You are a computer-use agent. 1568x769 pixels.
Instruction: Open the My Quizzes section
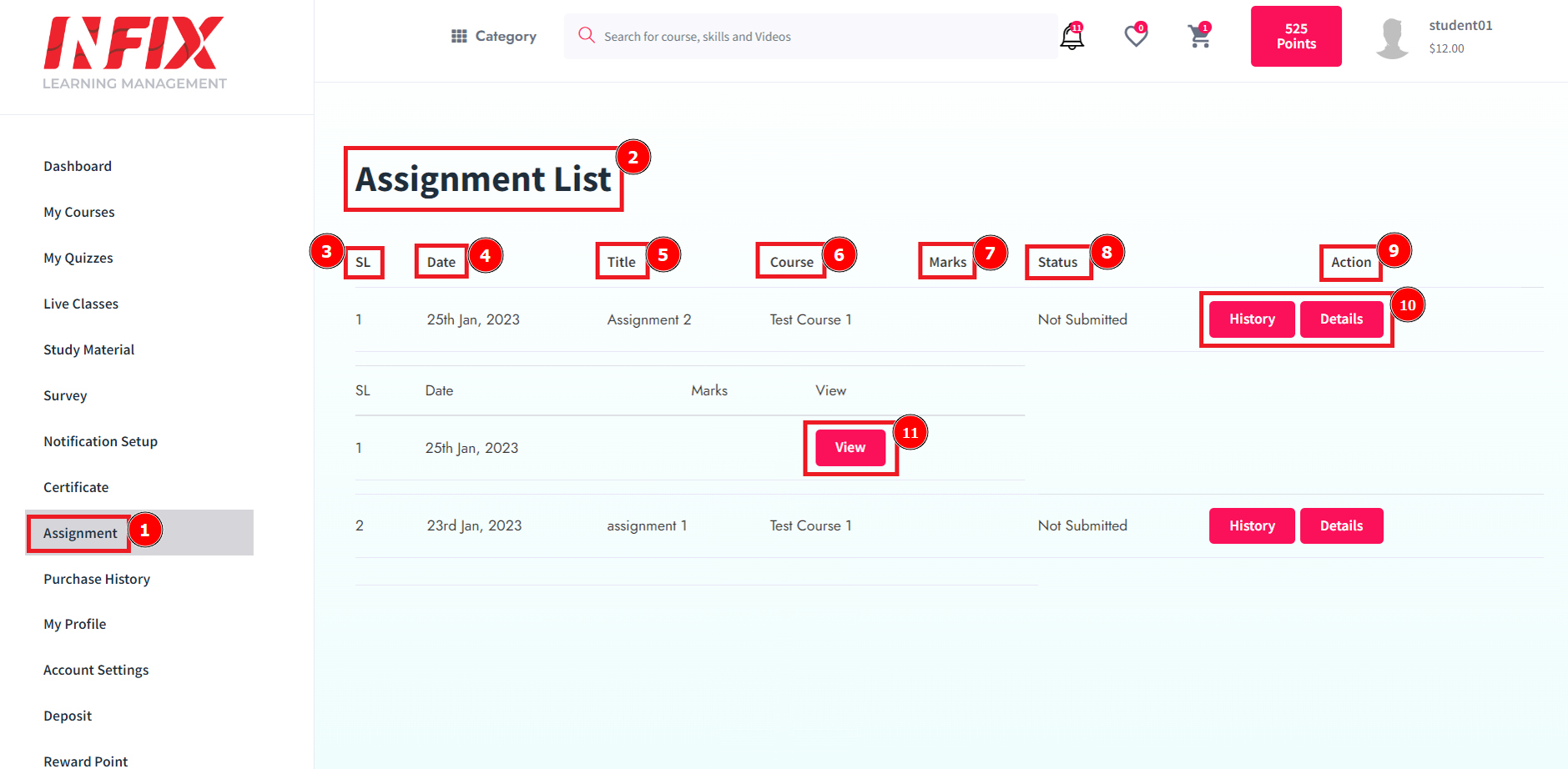tap(78, 258)
